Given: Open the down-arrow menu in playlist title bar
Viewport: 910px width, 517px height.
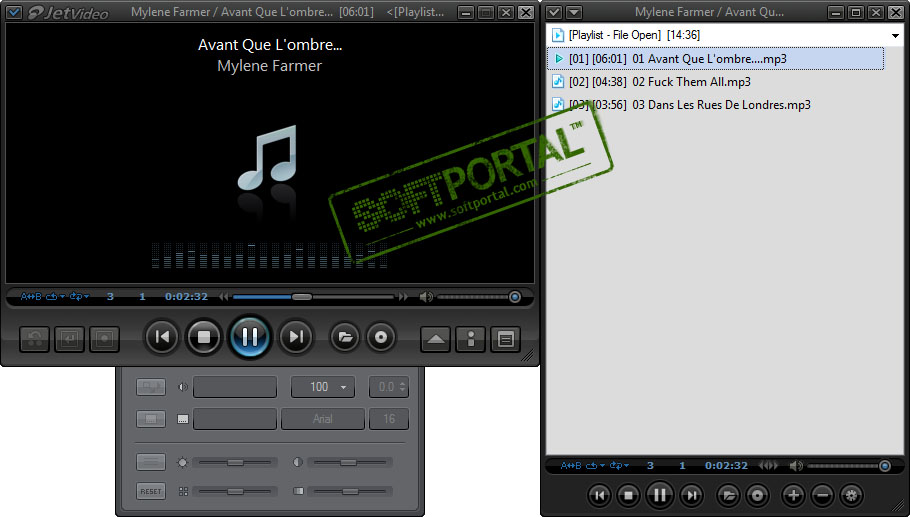Looking at the screenshot, I should 574,12.
